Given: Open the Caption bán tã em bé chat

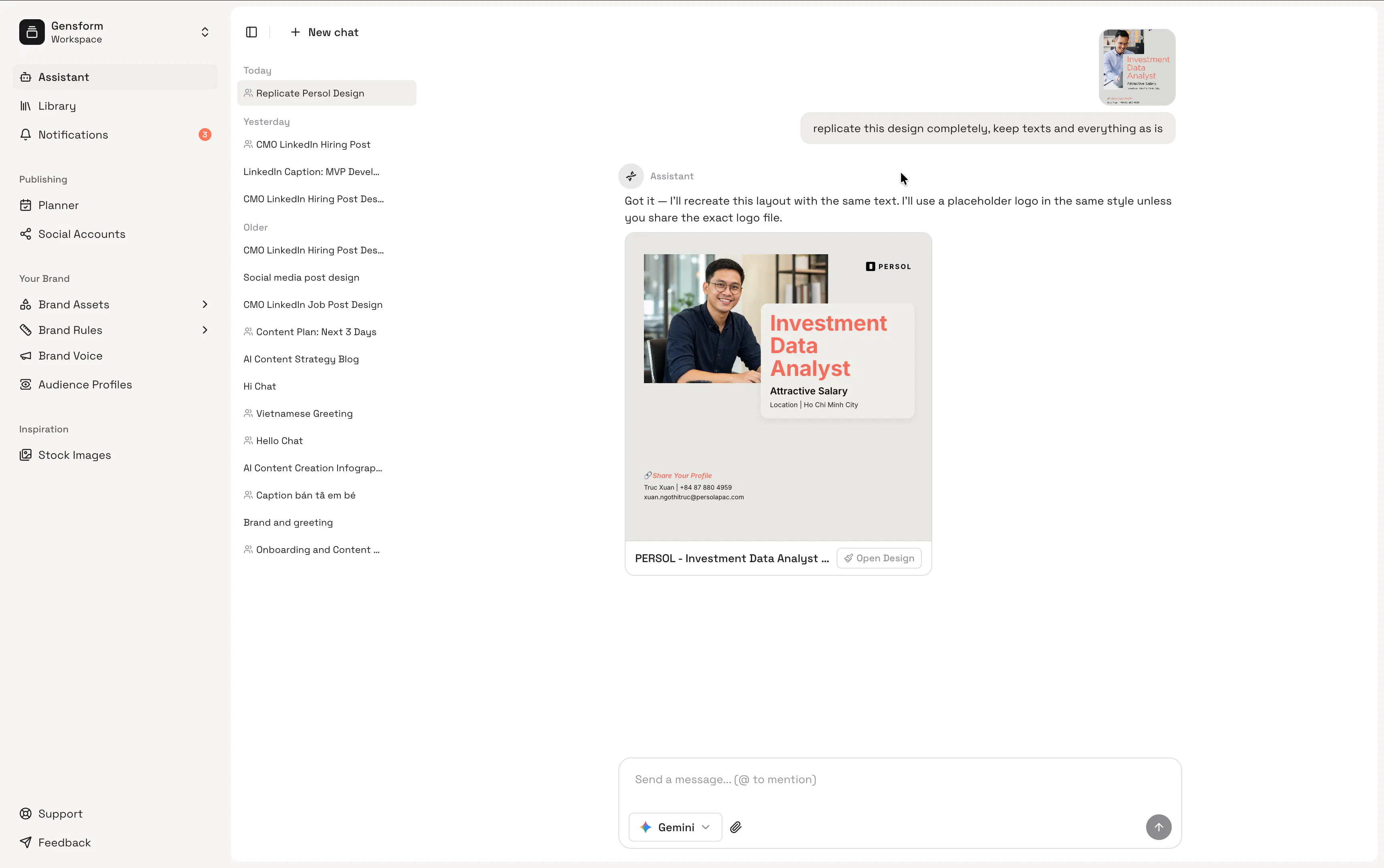Looking at the screenshot, I should click(327, 495).
